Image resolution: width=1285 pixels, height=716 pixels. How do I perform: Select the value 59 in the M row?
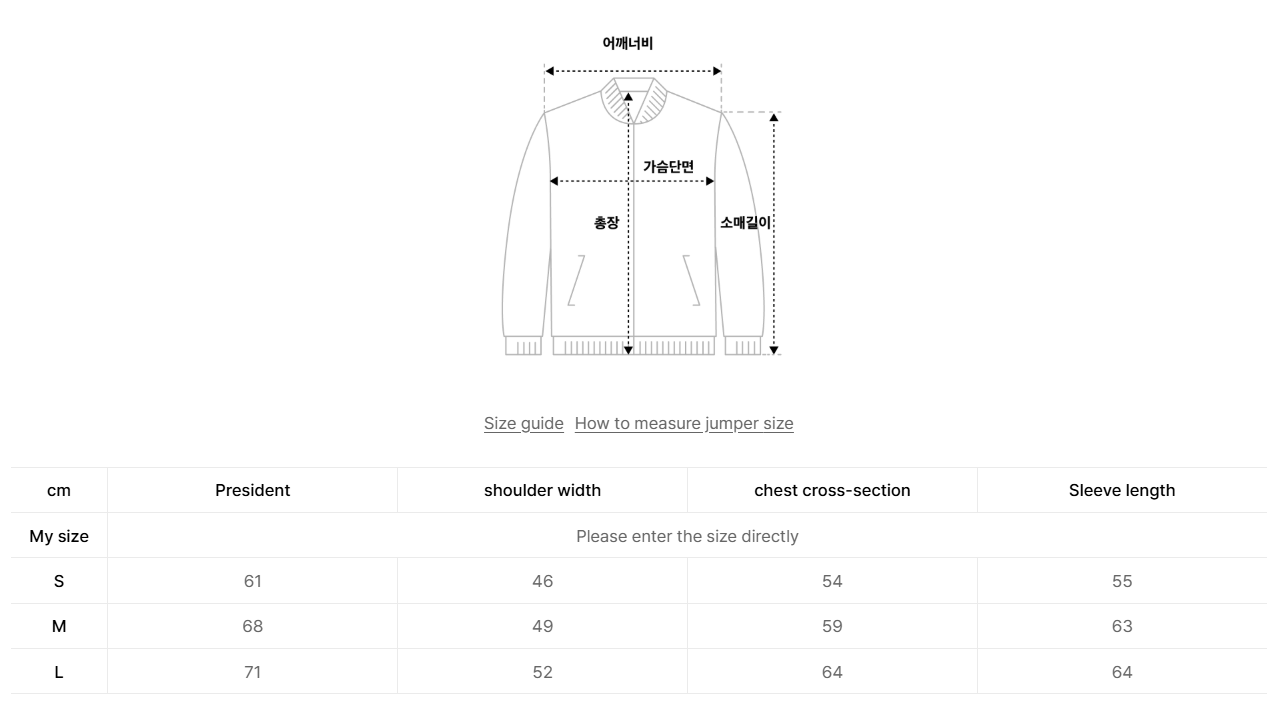(832, 626)
